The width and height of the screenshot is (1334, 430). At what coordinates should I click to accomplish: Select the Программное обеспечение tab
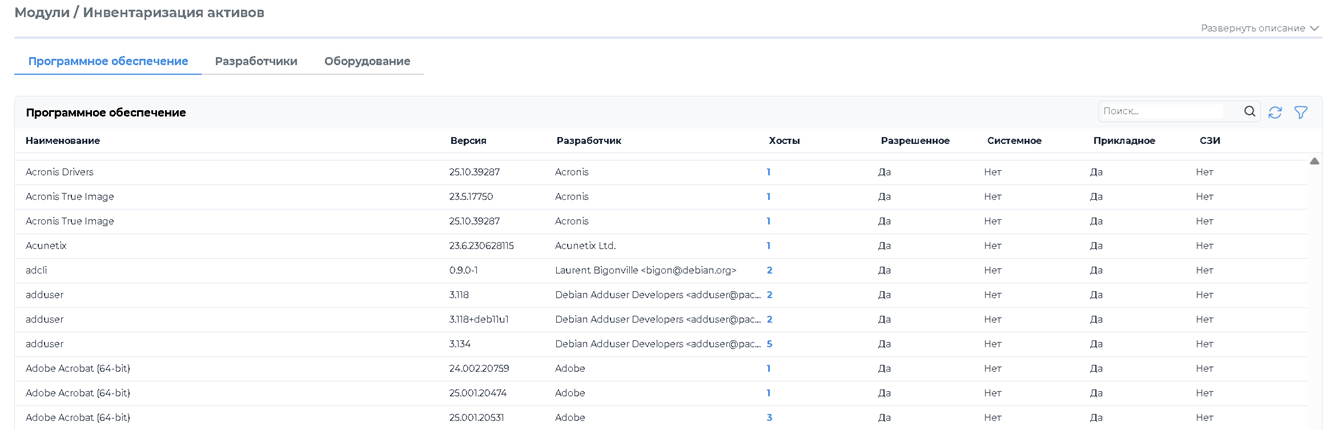(108, 61)
